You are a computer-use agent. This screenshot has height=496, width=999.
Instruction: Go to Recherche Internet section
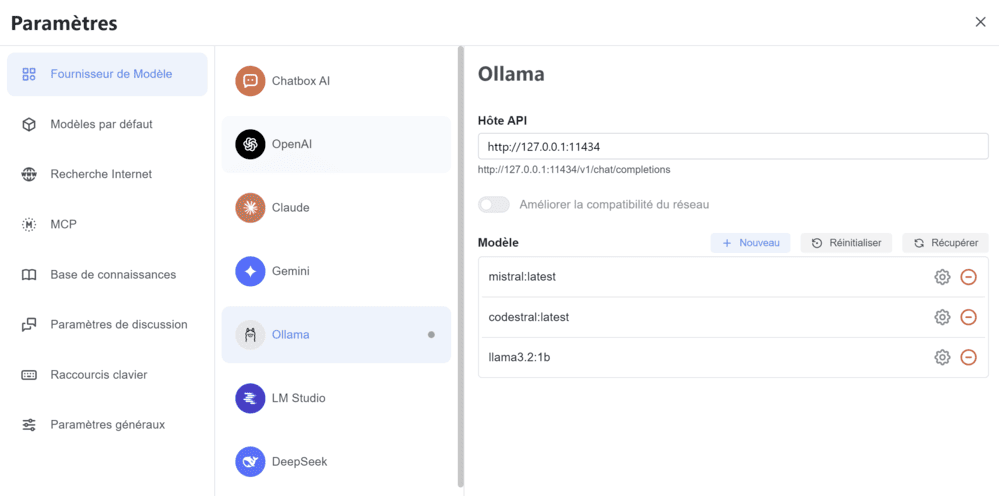pos(101,174)
